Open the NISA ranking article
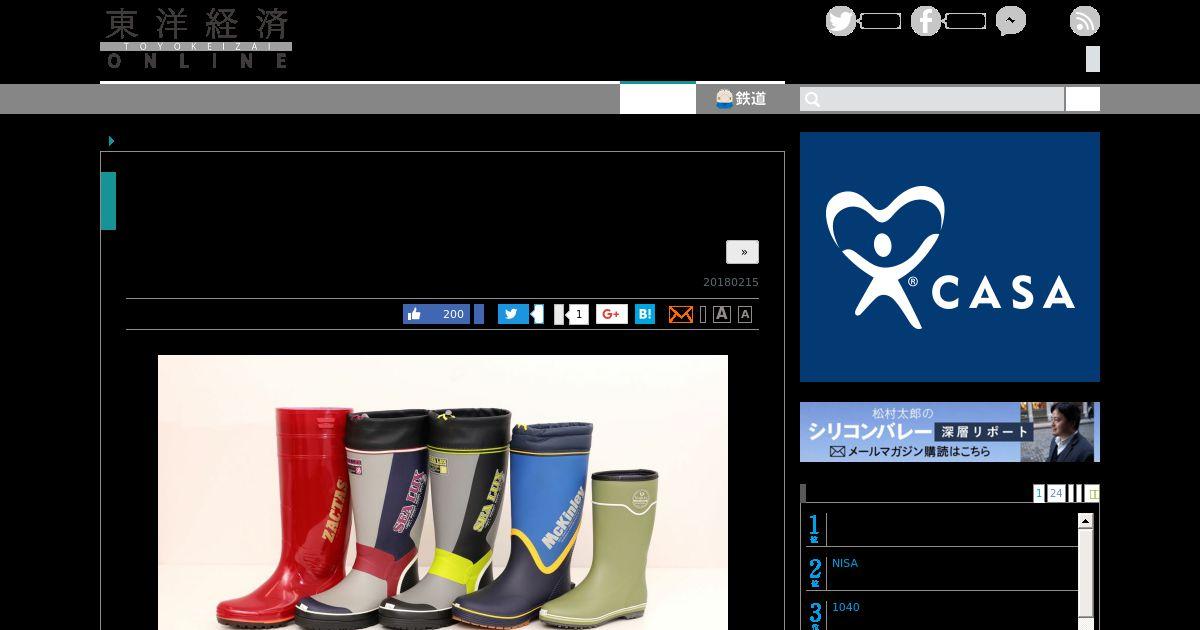Image resolution: width=1200 pixels, height=630 pixels. [x=845, y=563]
